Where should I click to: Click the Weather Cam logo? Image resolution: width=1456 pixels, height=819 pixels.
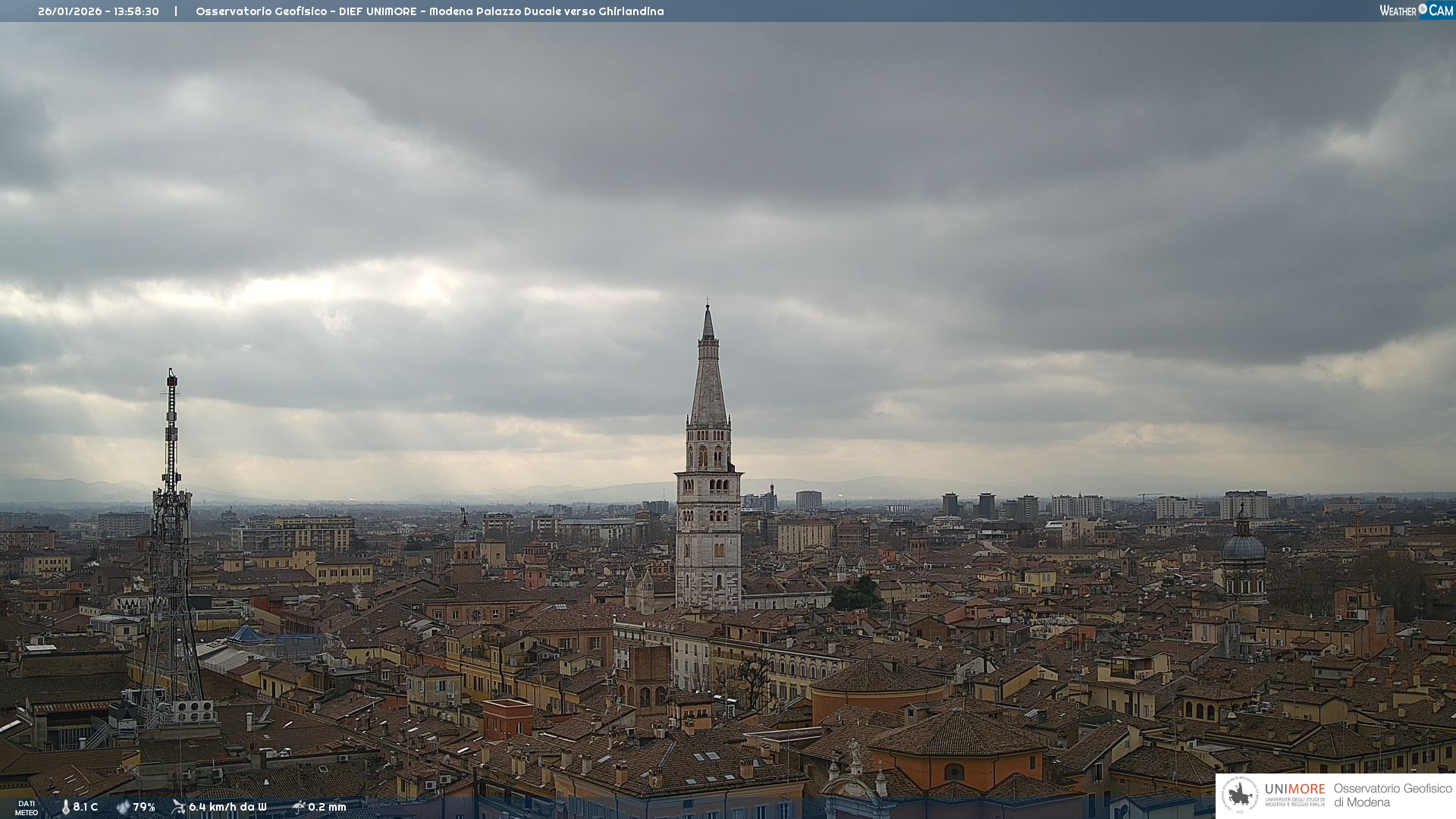(x=1416, y=11)
